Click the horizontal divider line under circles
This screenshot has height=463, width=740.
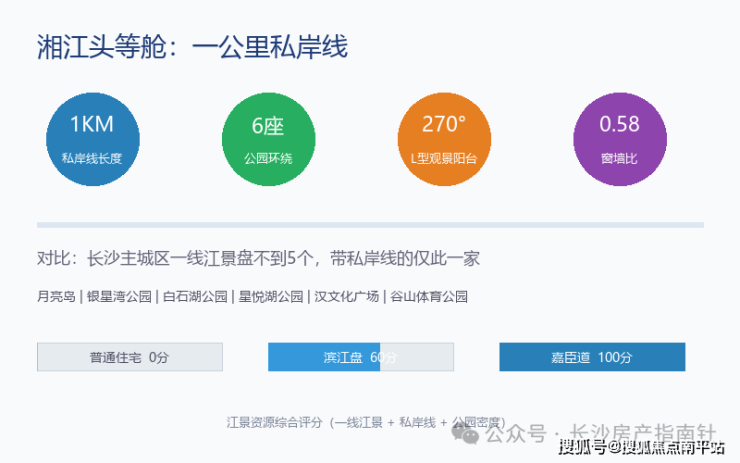[370, 225]
